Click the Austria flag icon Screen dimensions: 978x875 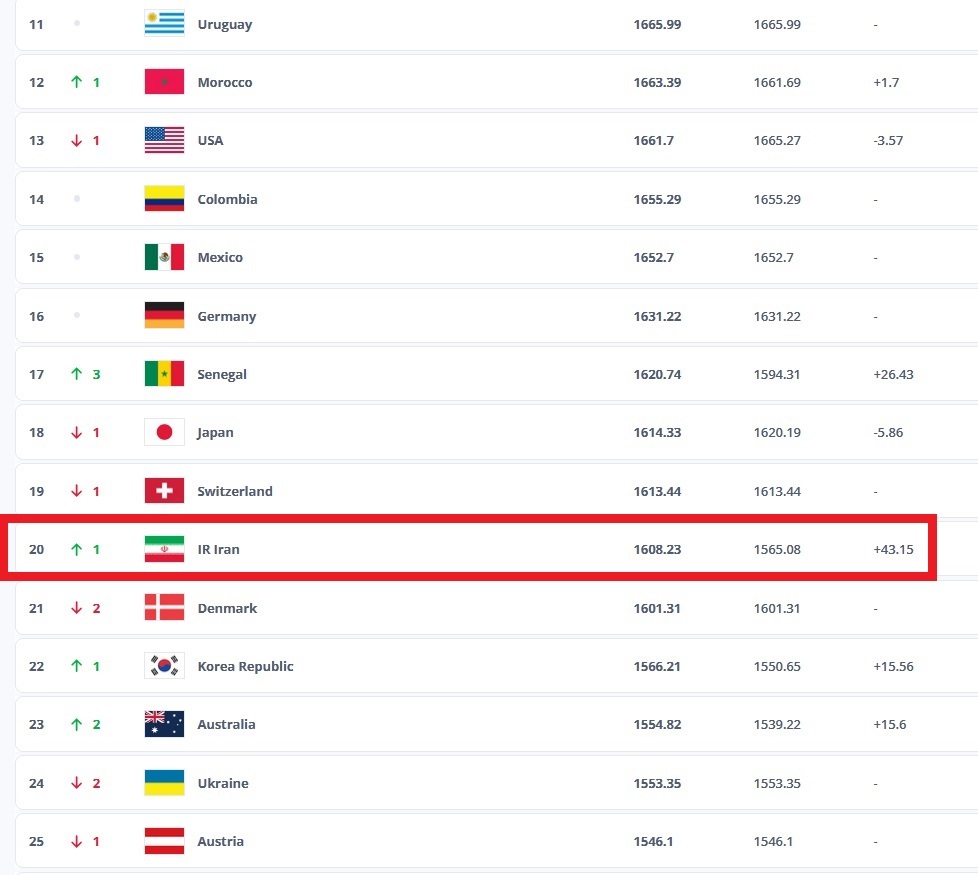[164, 841]
